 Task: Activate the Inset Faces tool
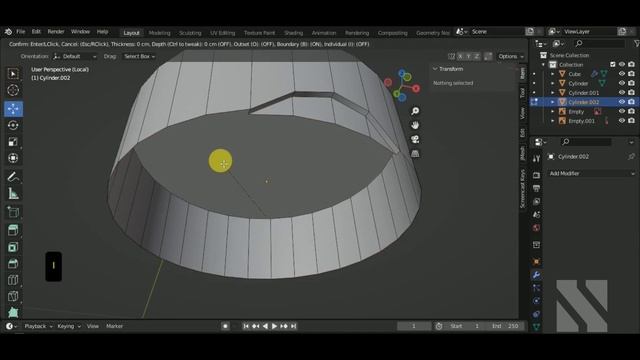tap(13, 247)
